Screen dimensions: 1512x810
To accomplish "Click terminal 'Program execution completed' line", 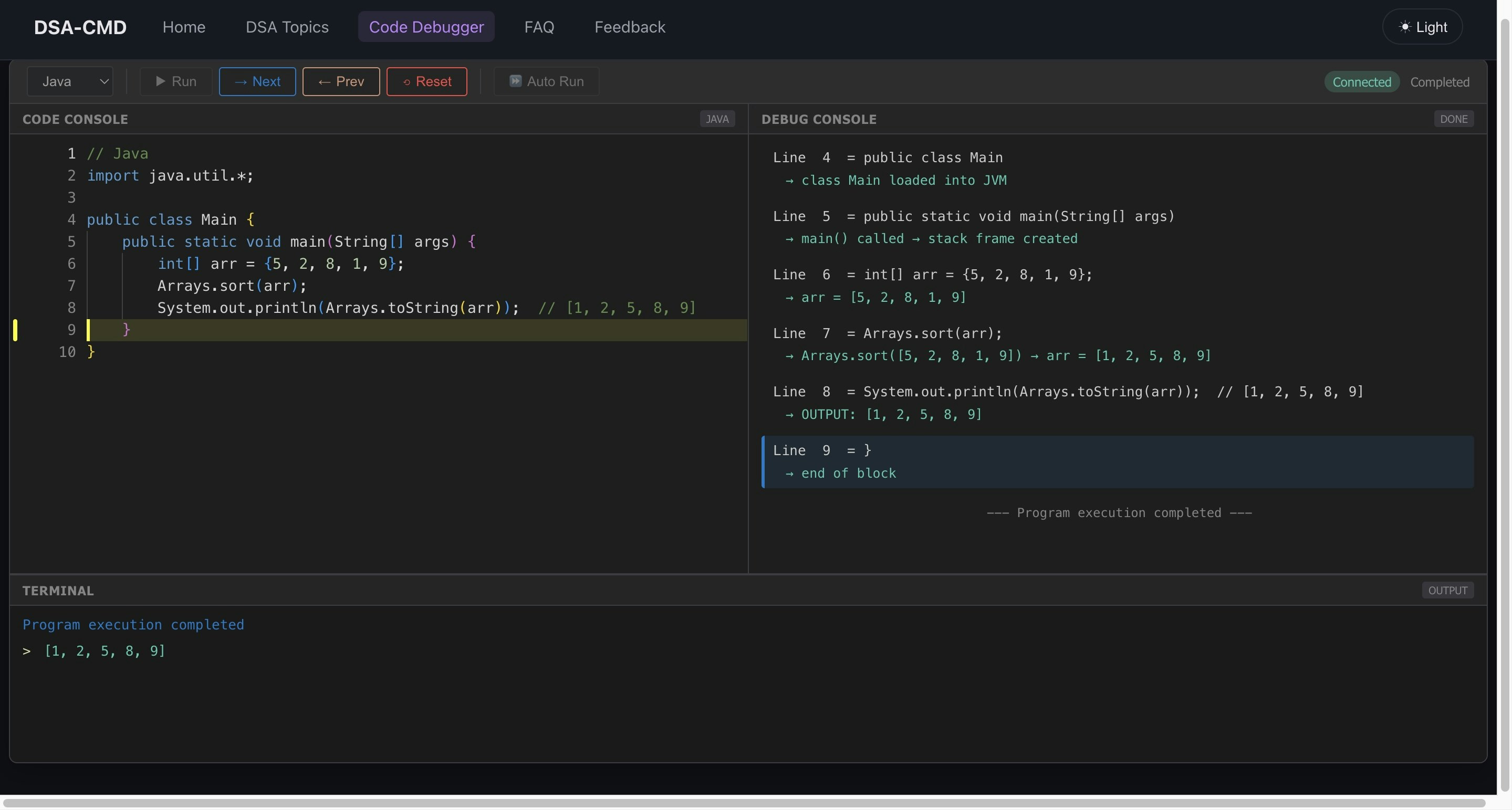I will click(133, 625).
